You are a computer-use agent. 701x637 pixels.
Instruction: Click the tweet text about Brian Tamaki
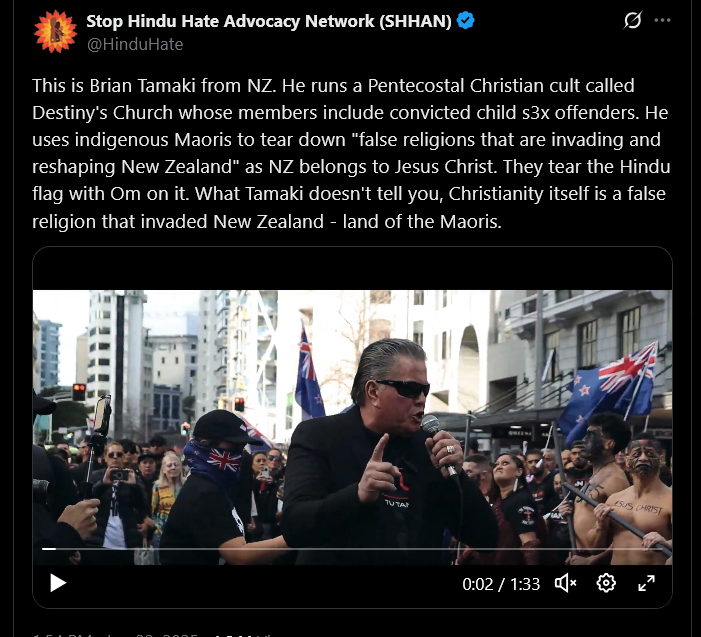351,153
